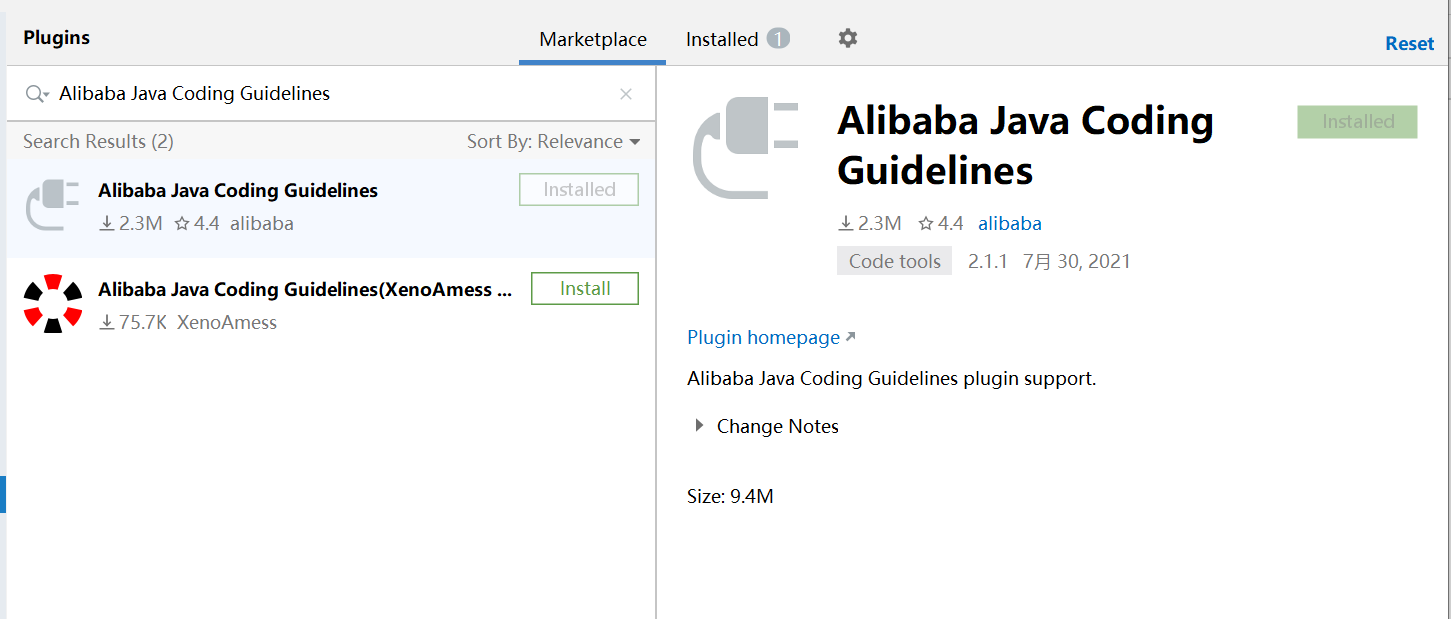The height and width of the screenshot is (619, 1451).
Task: Click the 2.1.1 version text
Action: click(988, 262)
